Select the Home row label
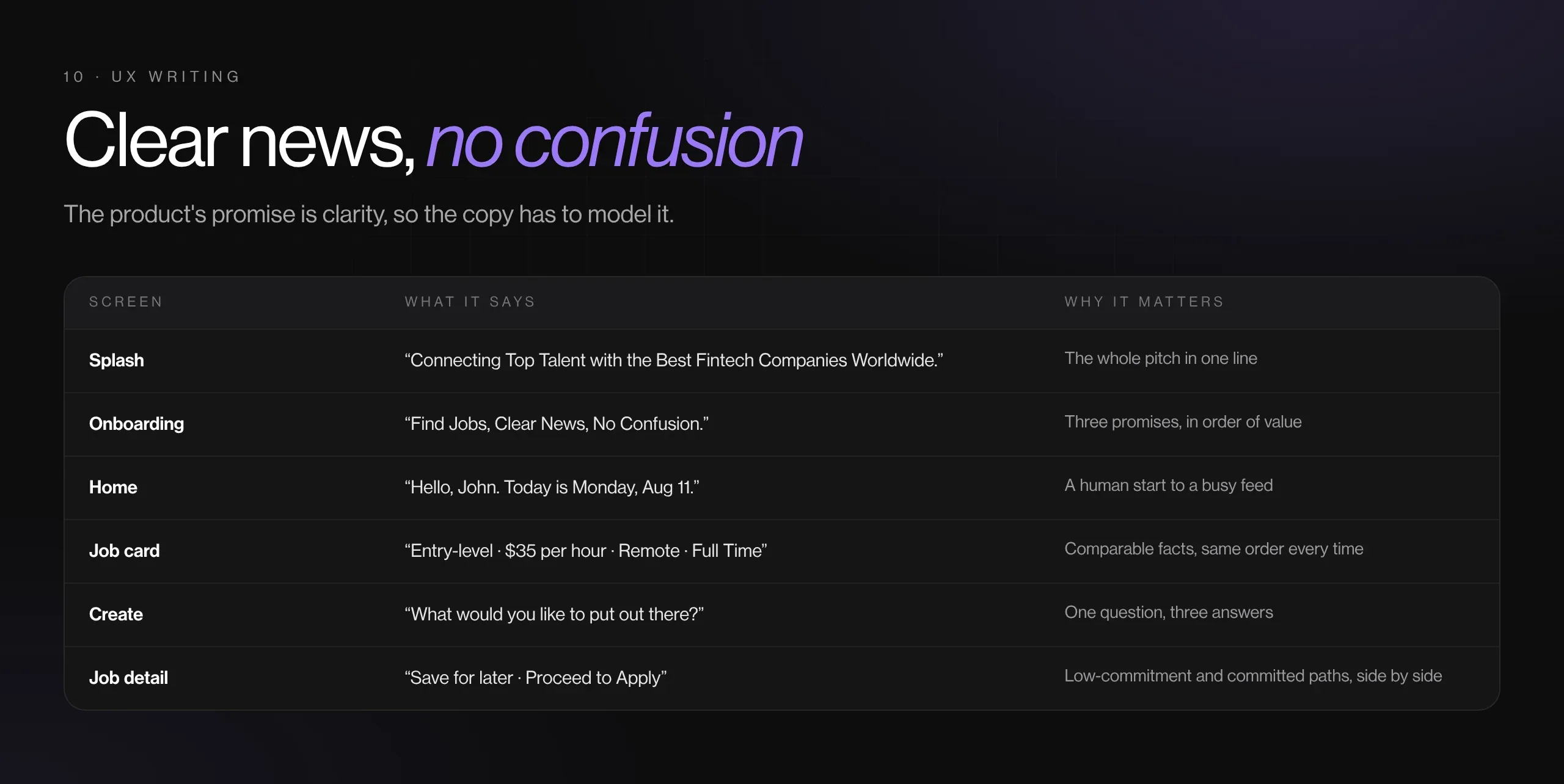The height and width of the screenshot is (784, 1564). point(113,487)
